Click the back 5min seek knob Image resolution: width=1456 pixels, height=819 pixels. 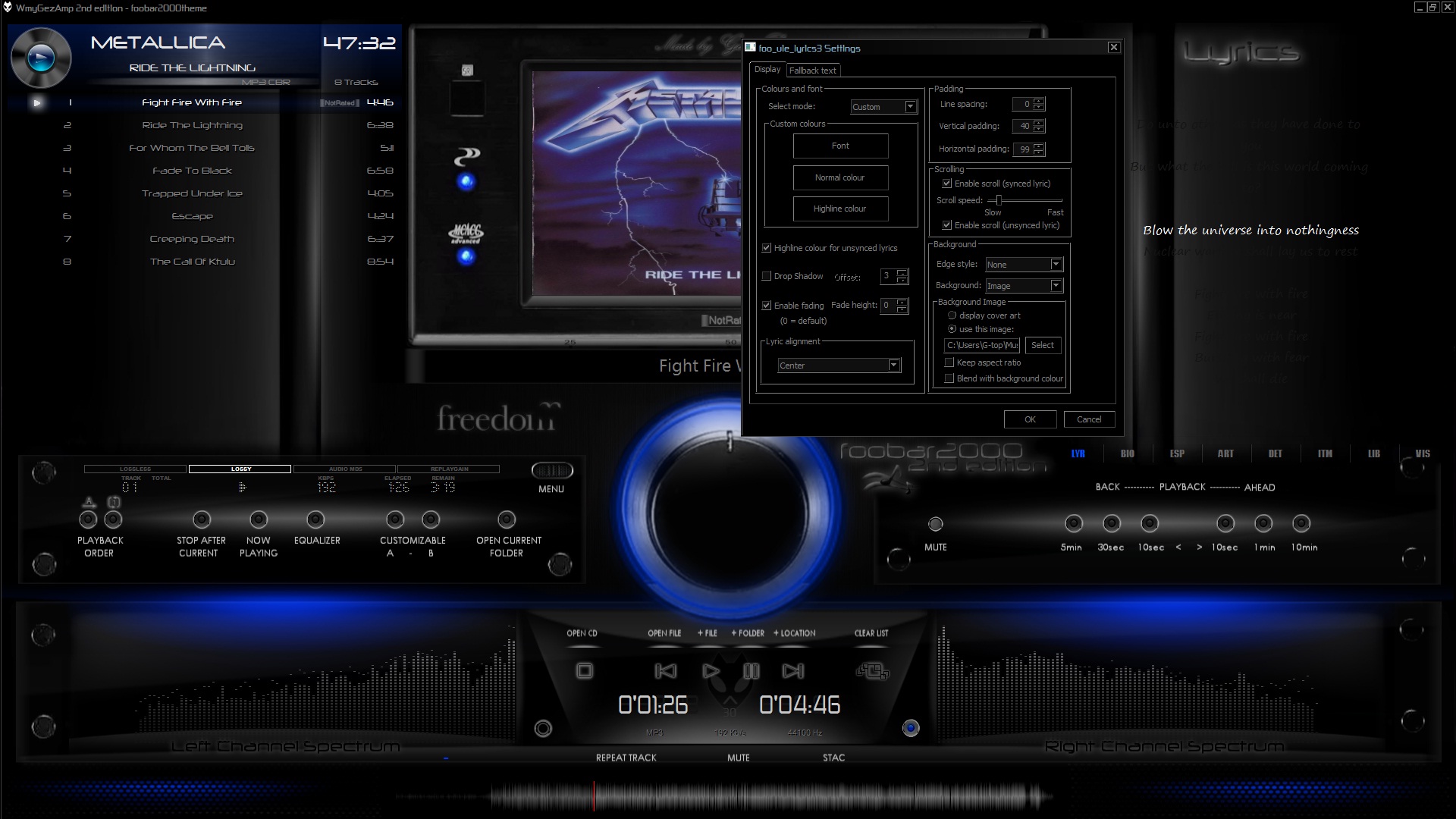tap(1074, 523)
